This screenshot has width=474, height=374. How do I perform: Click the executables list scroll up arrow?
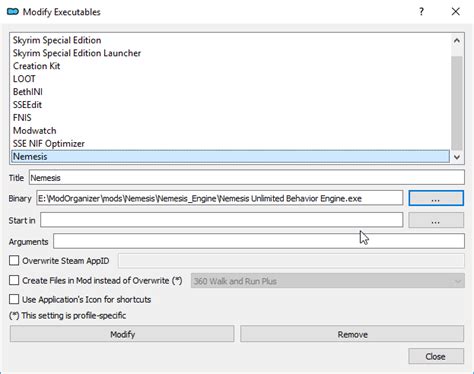[x=457, y=41]
